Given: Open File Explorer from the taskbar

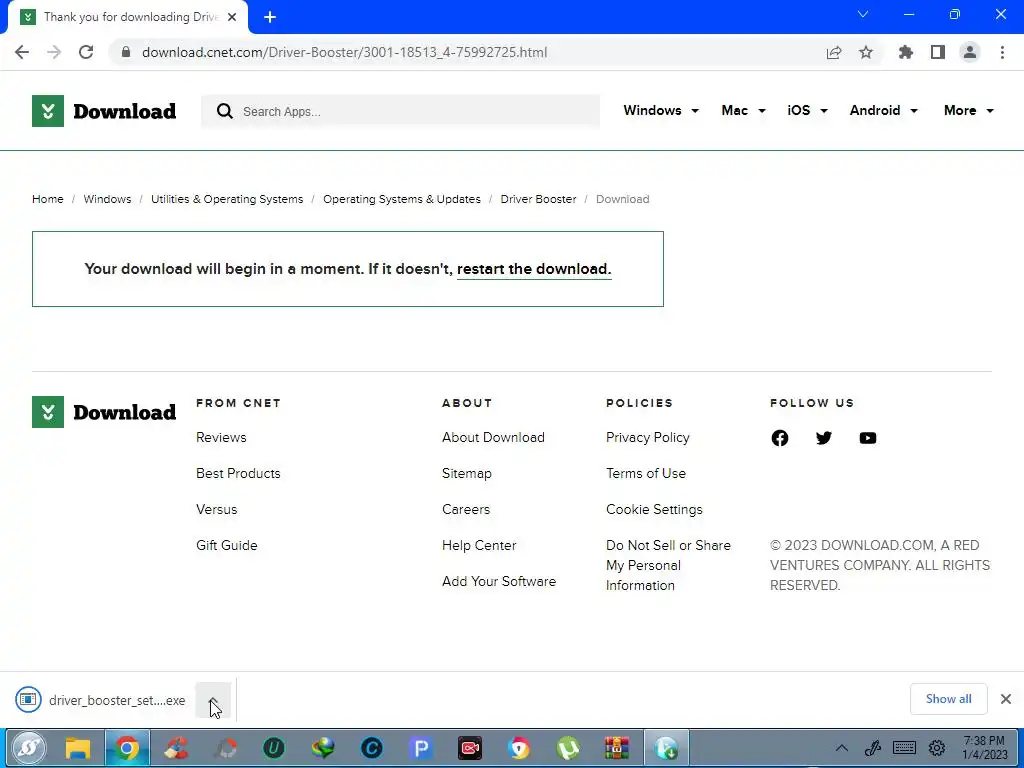Looking at the screenshot, I should (78, 748).
